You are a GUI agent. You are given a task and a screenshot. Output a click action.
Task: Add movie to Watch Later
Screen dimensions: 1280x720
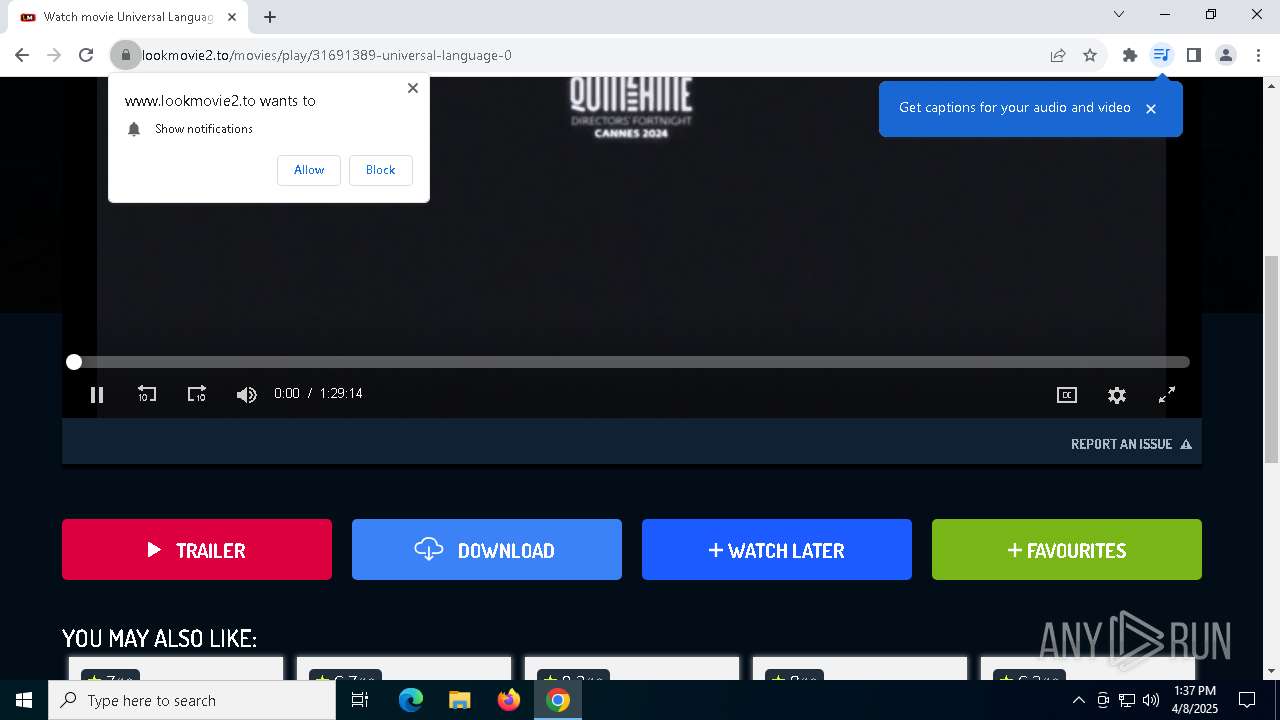777,549
